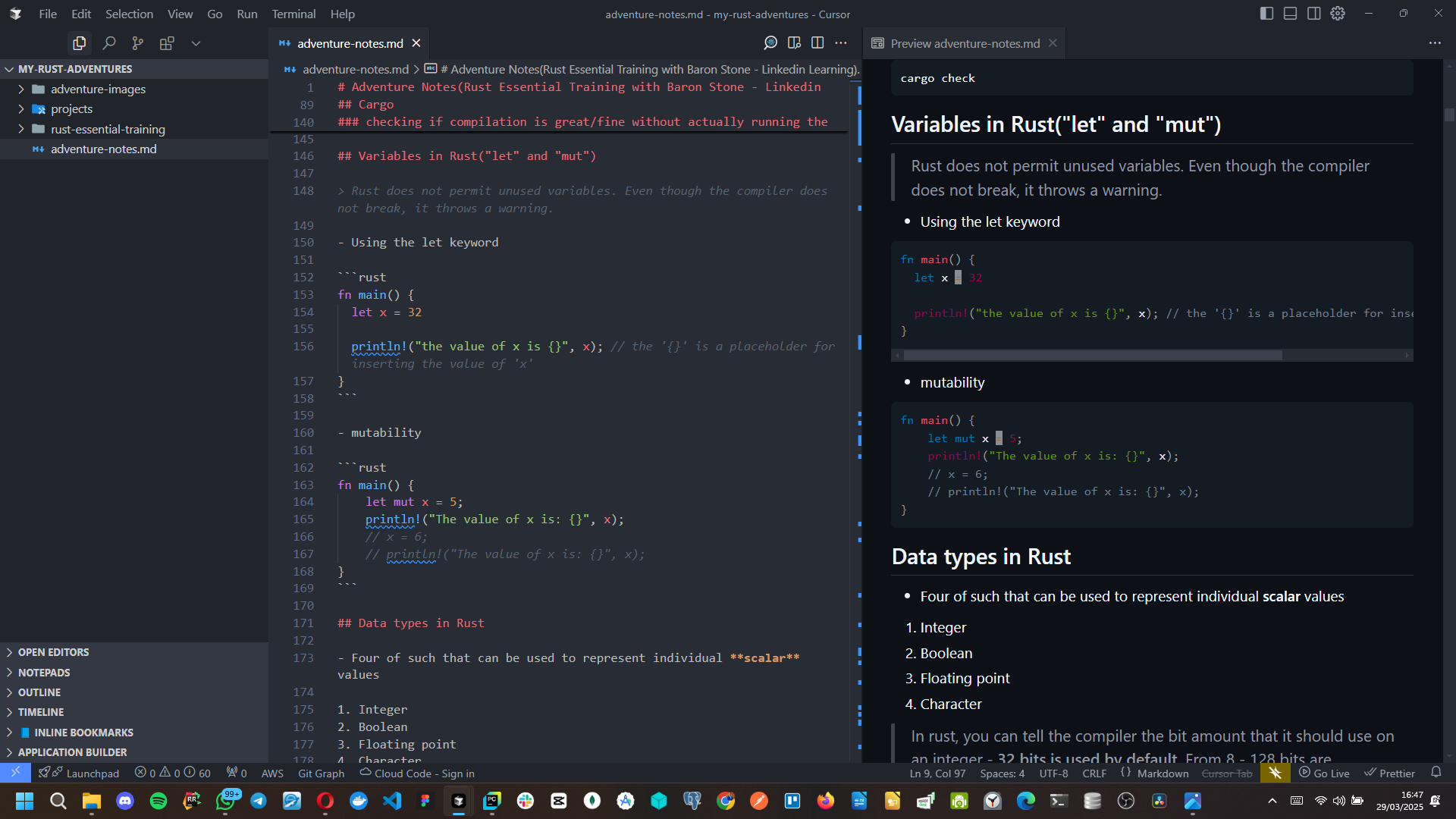
Task: Click the yellow highlighted status bar icon
Action: click(x=1275, y=773)
